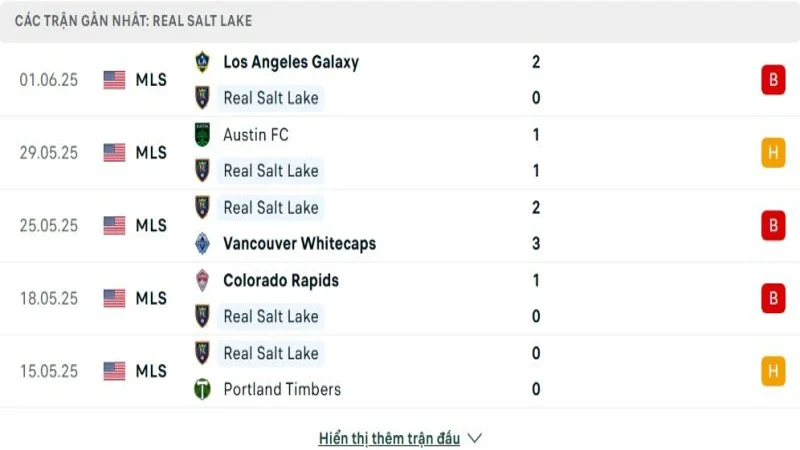Open the Colorado Rapids team name
This screenshot has width=800, height=450.
tap(281, 280)
